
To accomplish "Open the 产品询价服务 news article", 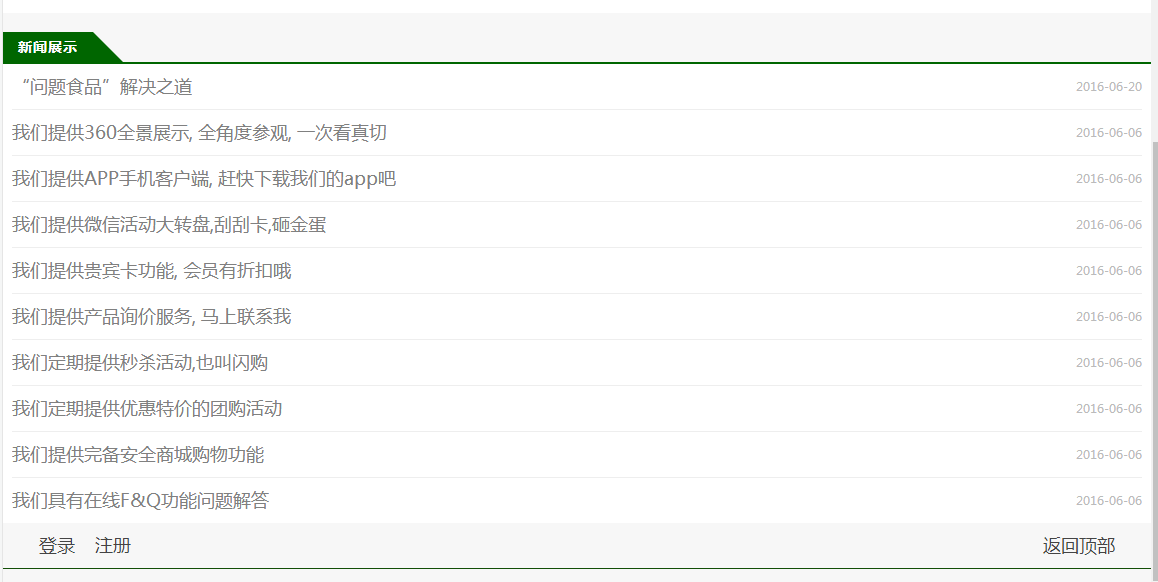I will [x=151, y=317].
